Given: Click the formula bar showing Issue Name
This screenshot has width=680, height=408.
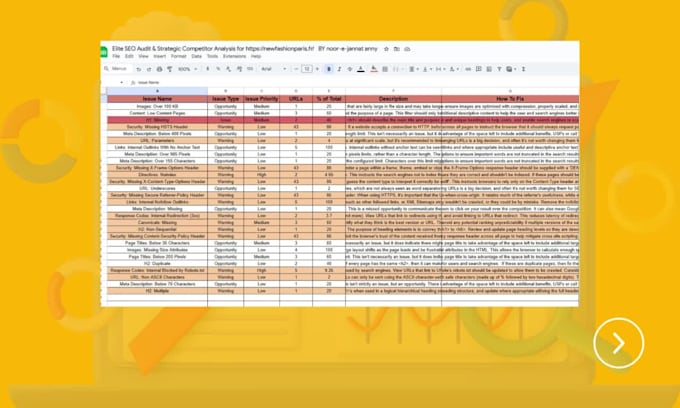Looking at the screenshot, I should (x=356, y=82).
